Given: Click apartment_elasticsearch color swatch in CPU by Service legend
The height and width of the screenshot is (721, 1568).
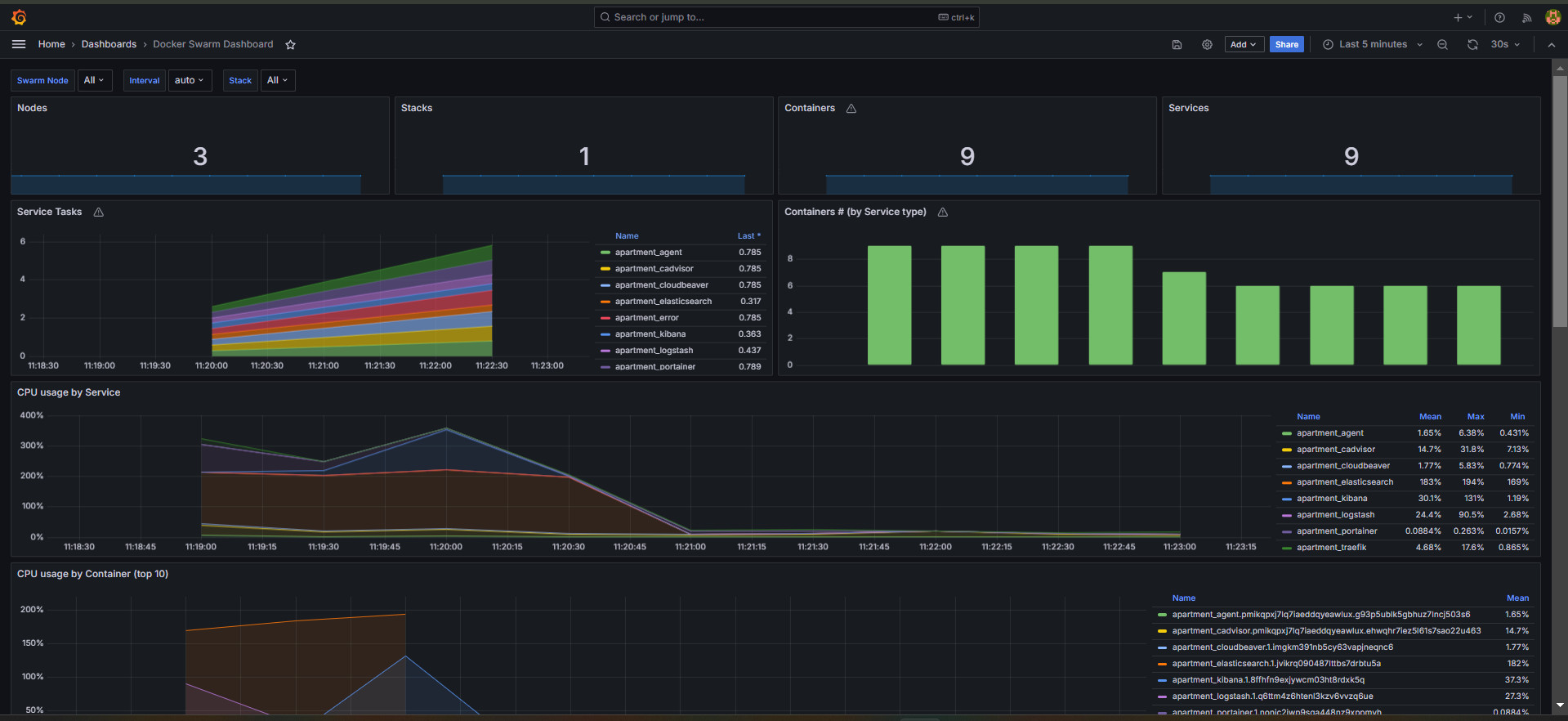Looking at the screenshot, I should click(1287, 482).
